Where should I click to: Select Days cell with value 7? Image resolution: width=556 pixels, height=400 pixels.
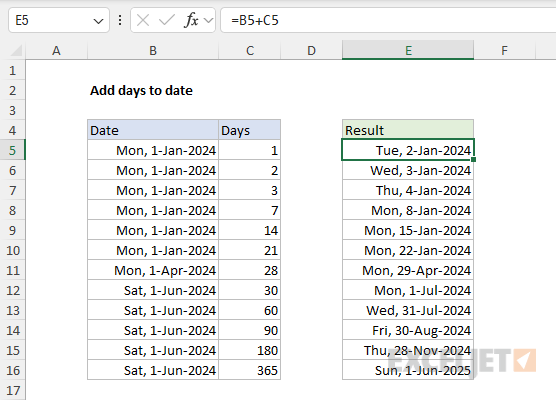(250, 210)
